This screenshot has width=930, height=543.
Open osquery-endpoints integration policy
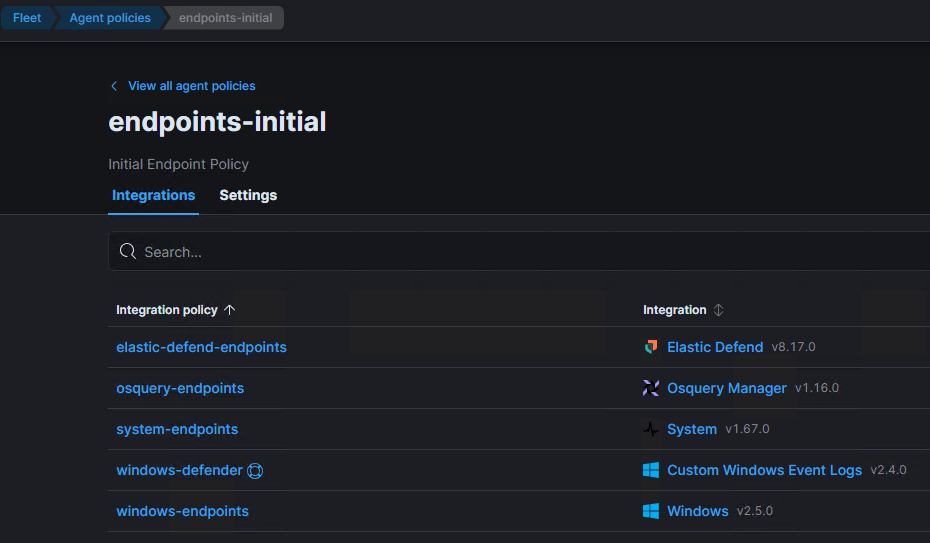coord(180,388)
